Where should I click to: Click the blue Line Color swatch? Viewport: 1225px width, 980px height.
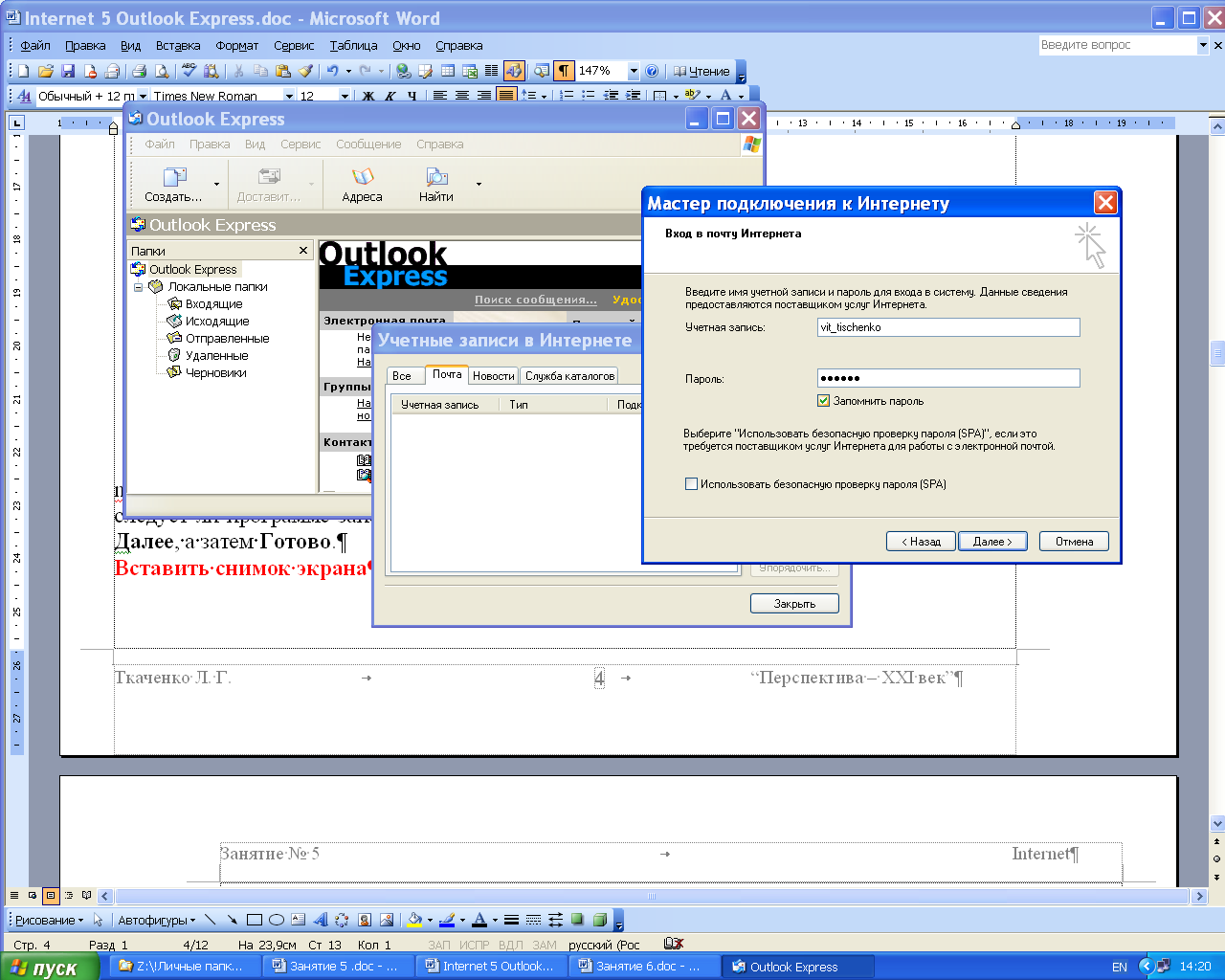click(x=446, y=920)
